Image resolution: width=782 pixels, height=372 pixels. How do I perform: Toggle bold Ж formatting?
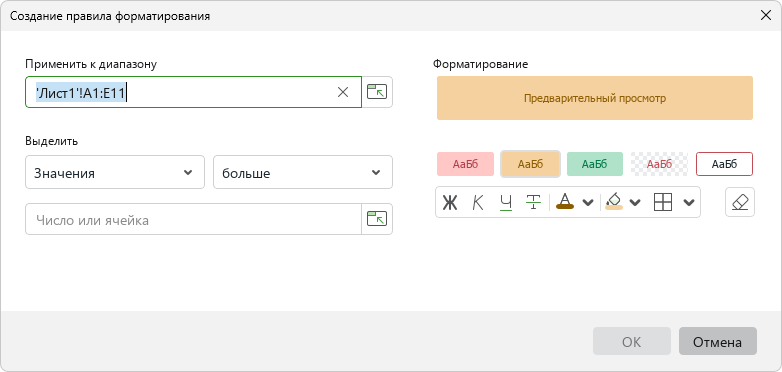[450, 202]
